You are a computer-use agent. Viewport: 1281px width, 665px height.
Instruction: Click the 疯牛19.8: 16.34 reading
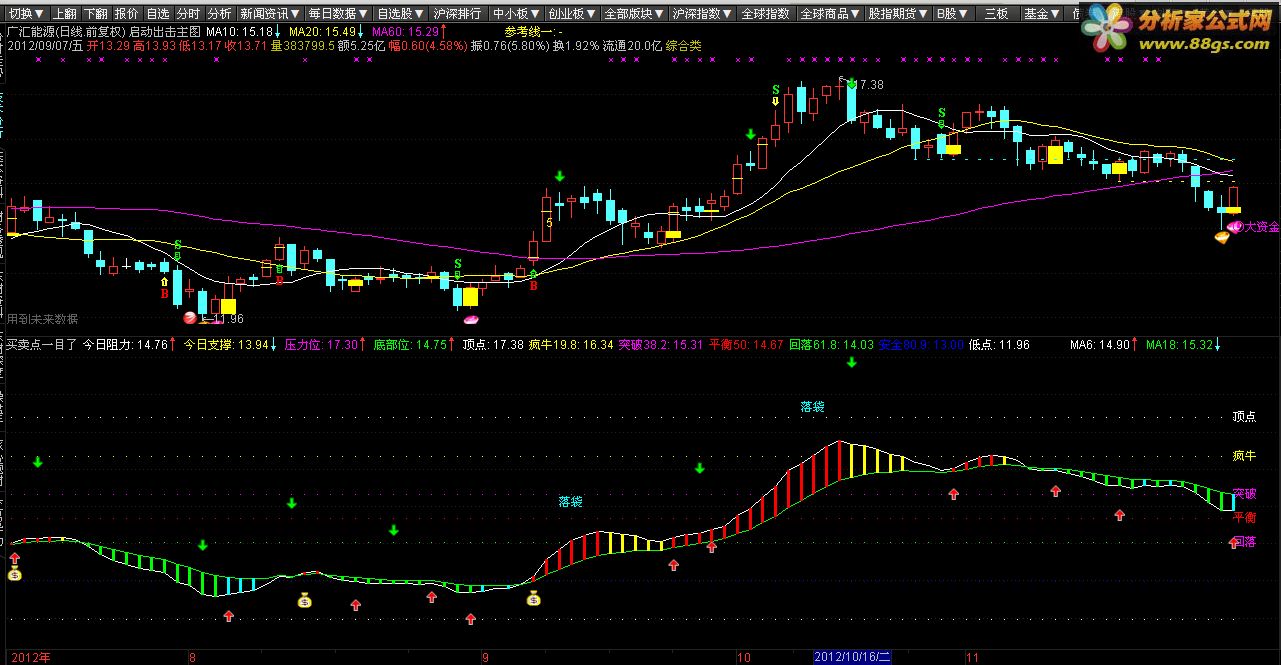point(571,344)
